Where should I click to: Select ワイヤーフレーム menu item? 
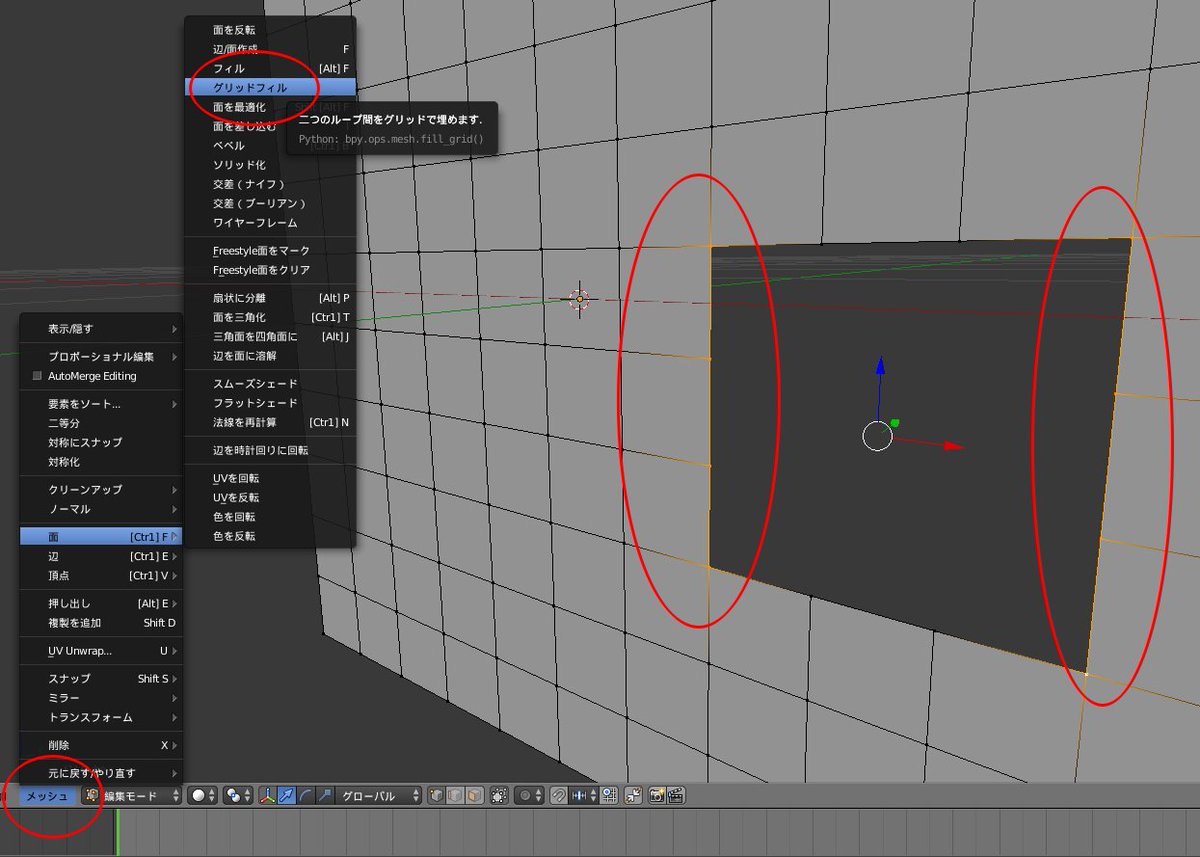coord(270,222)
